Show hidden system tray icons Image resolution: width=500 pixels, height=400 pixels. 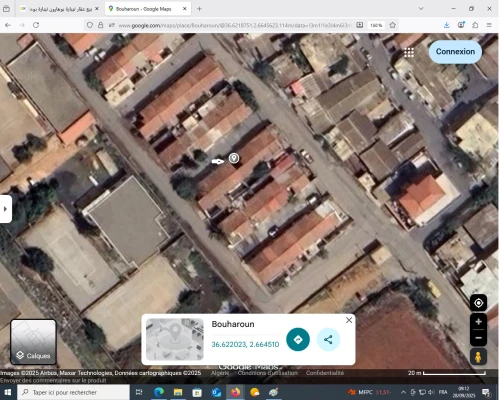[403, 392]
